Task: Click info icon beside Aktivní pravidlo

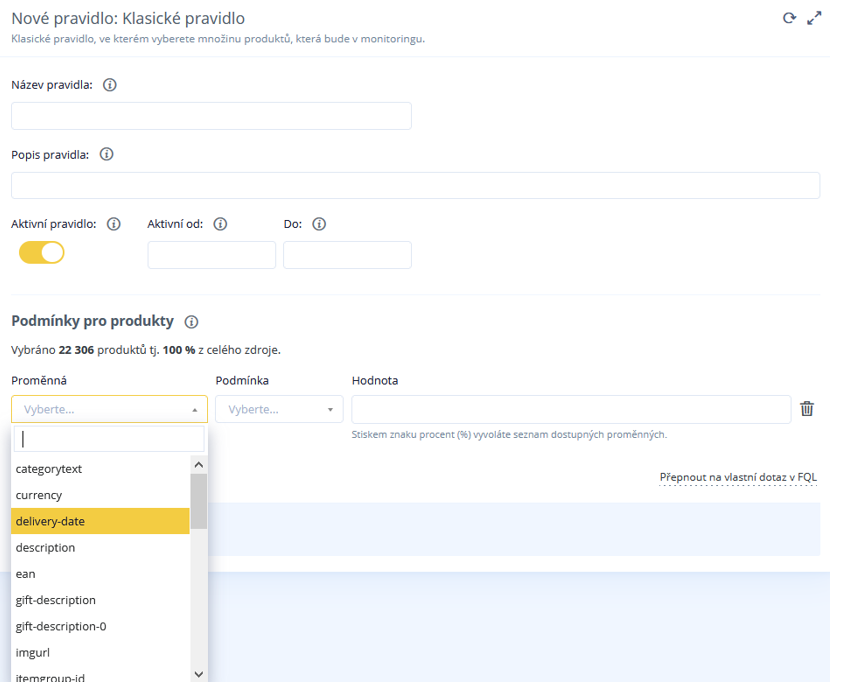Action: [114, 224]
